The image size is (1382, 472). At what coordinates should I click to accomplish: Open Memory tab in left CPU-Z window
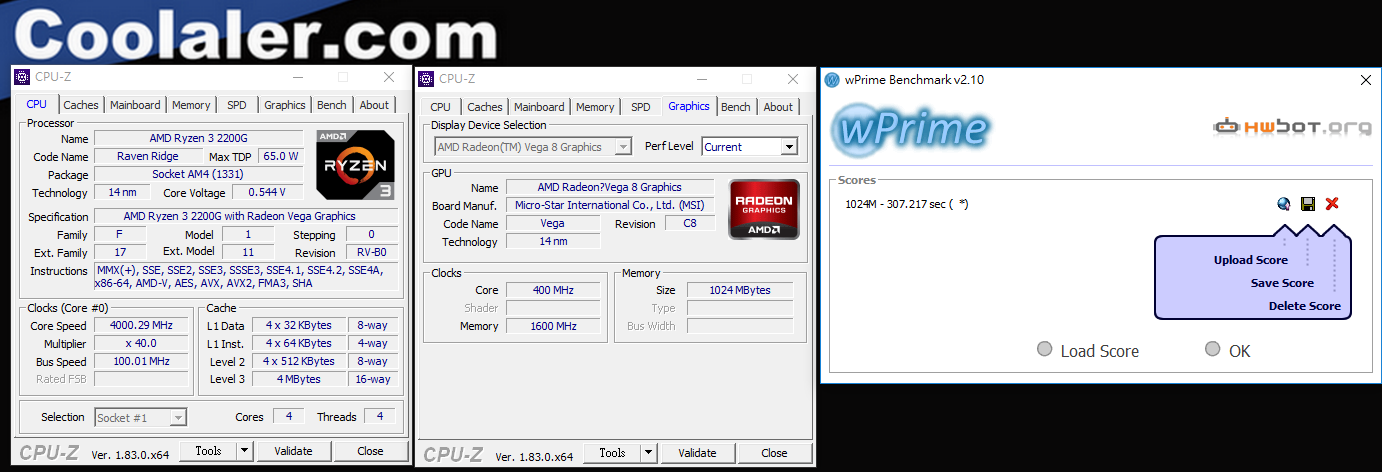(x=191, y=105)
